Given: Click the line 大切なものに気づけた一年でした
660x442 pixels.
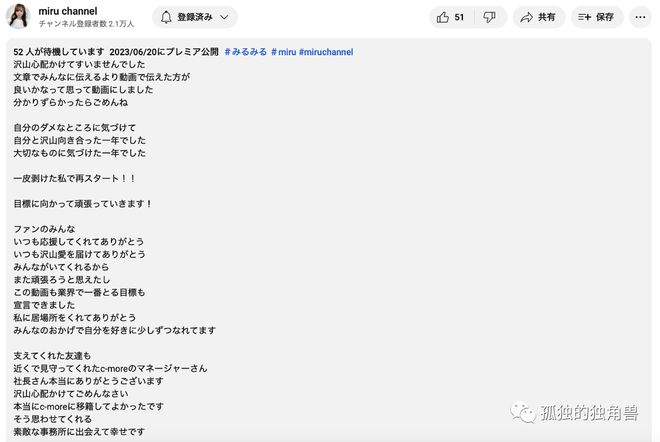Looking at the screenshot, I should coord(80,153).
